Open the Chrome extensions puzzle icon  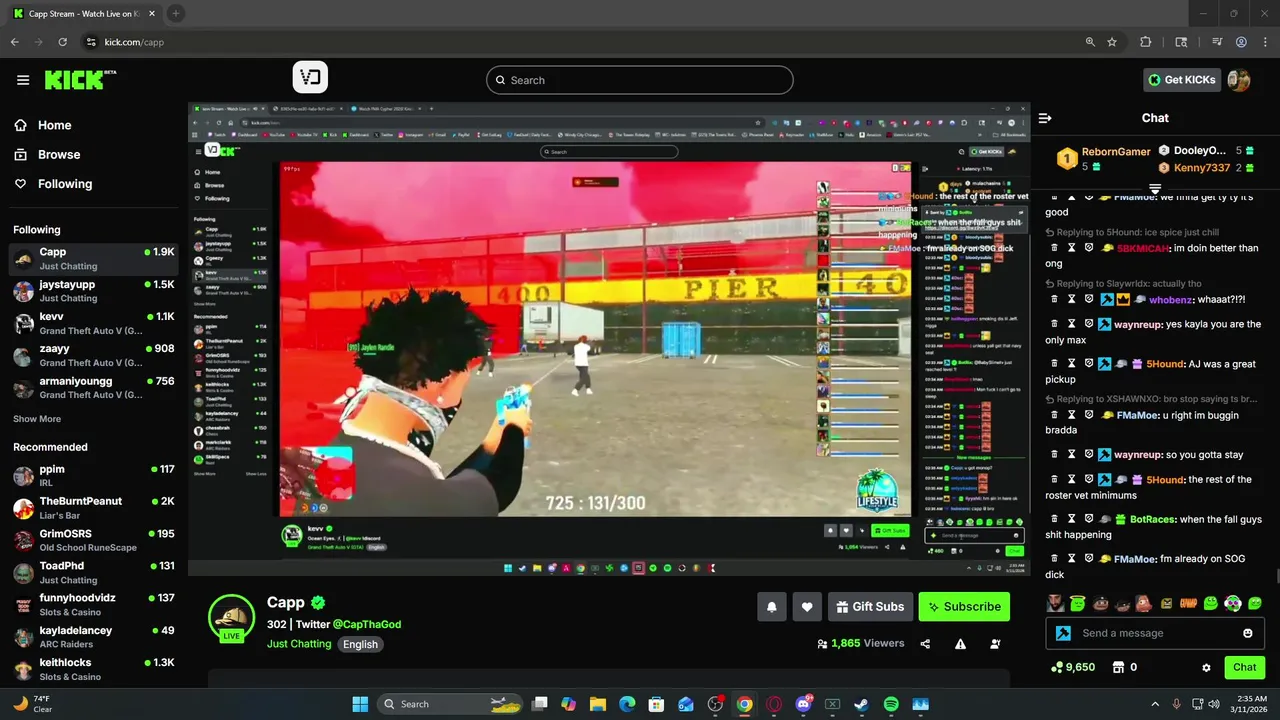tap(1146, 42)
